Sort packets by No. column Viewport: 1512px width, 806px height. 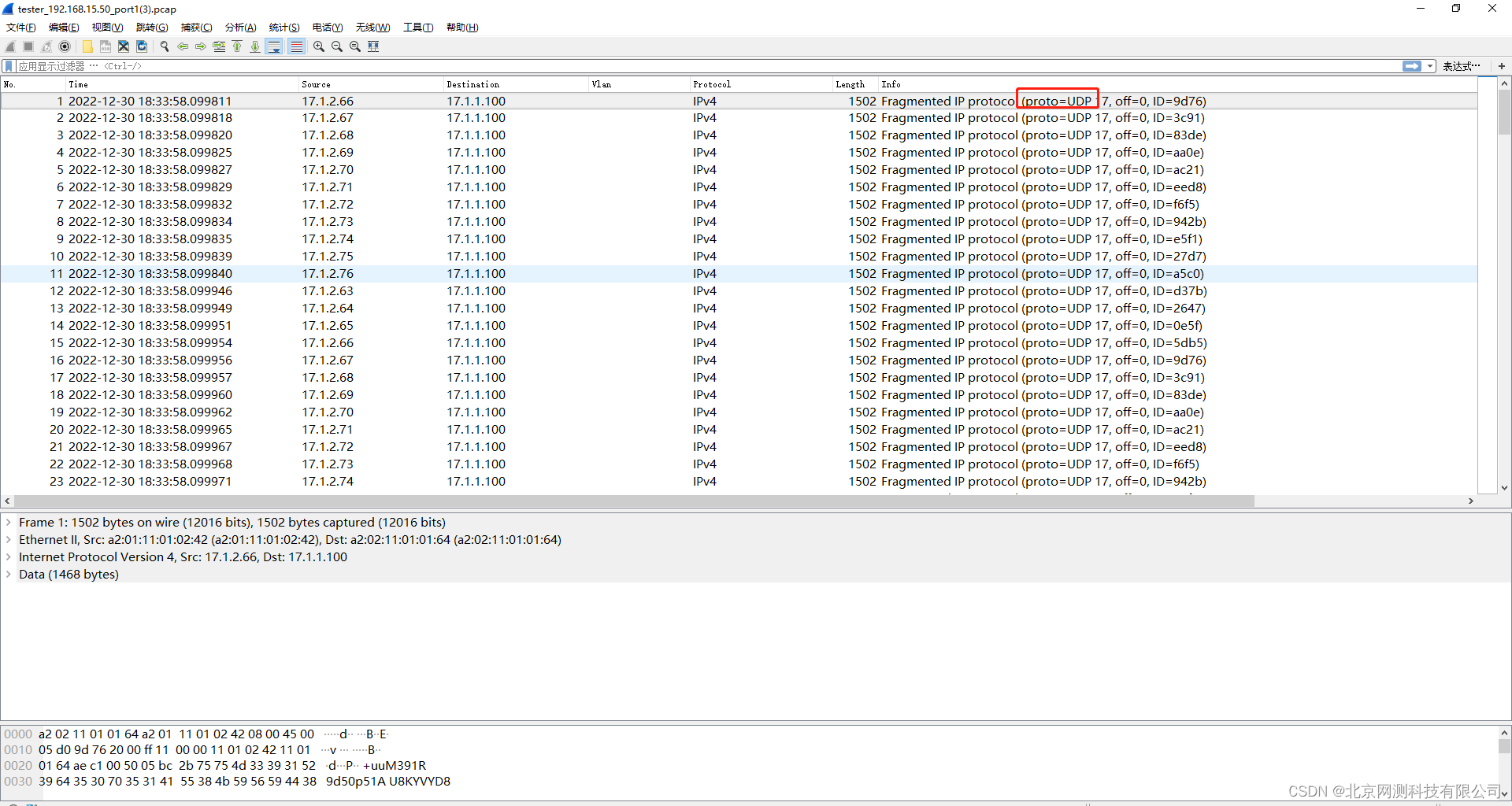click(33, 84)
